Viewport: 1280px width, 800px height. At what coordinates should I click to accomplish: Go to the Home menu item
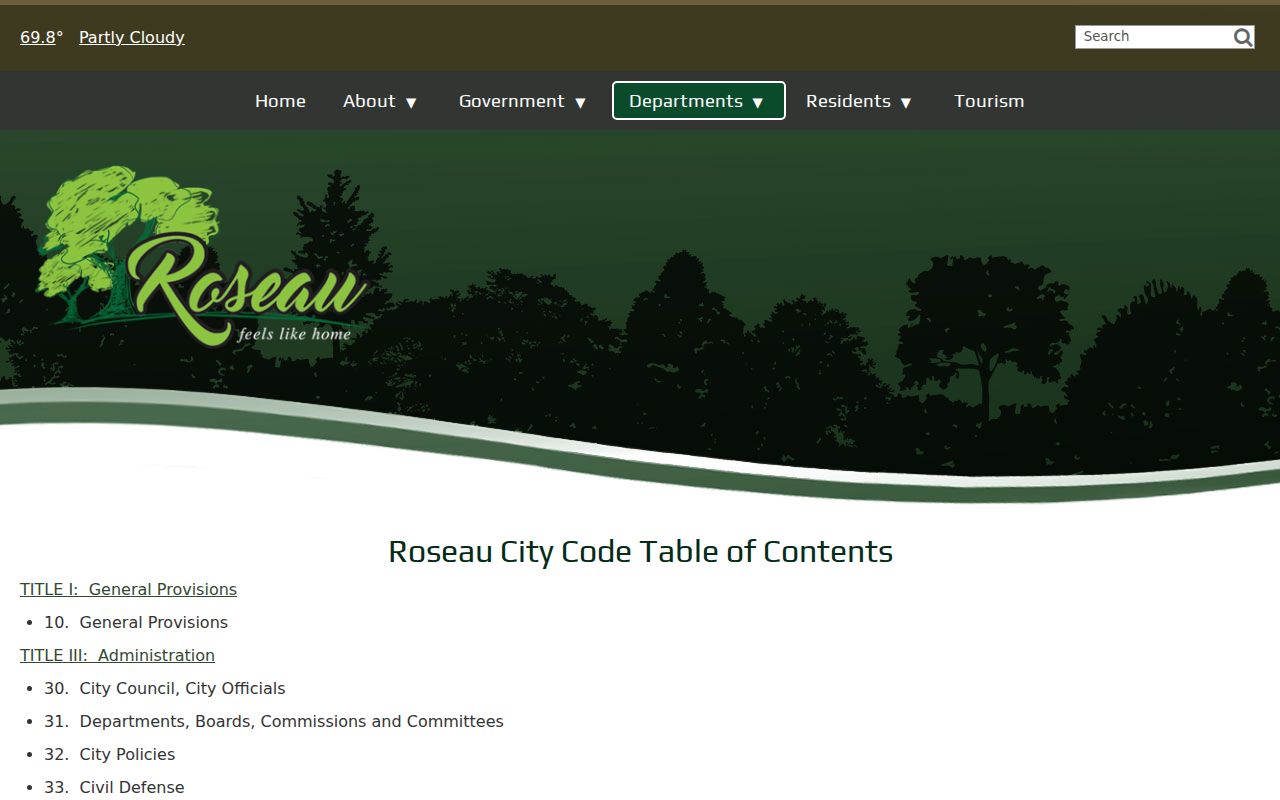(280, 101)
